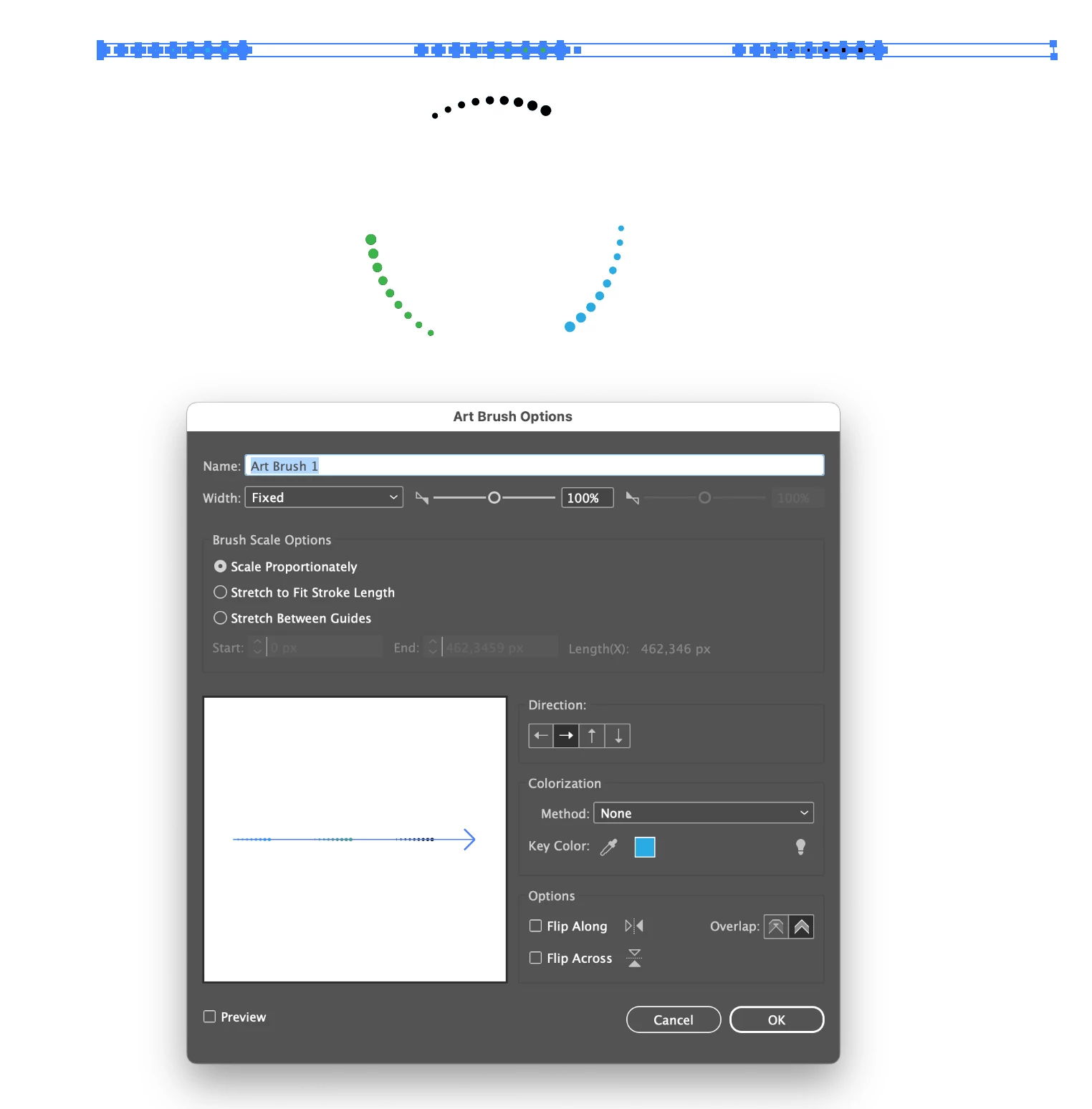The width and height of the screenshot is (1092, 1109).
Task: Click the blue Key Color swatch
Action: click(x=645, y=848)
